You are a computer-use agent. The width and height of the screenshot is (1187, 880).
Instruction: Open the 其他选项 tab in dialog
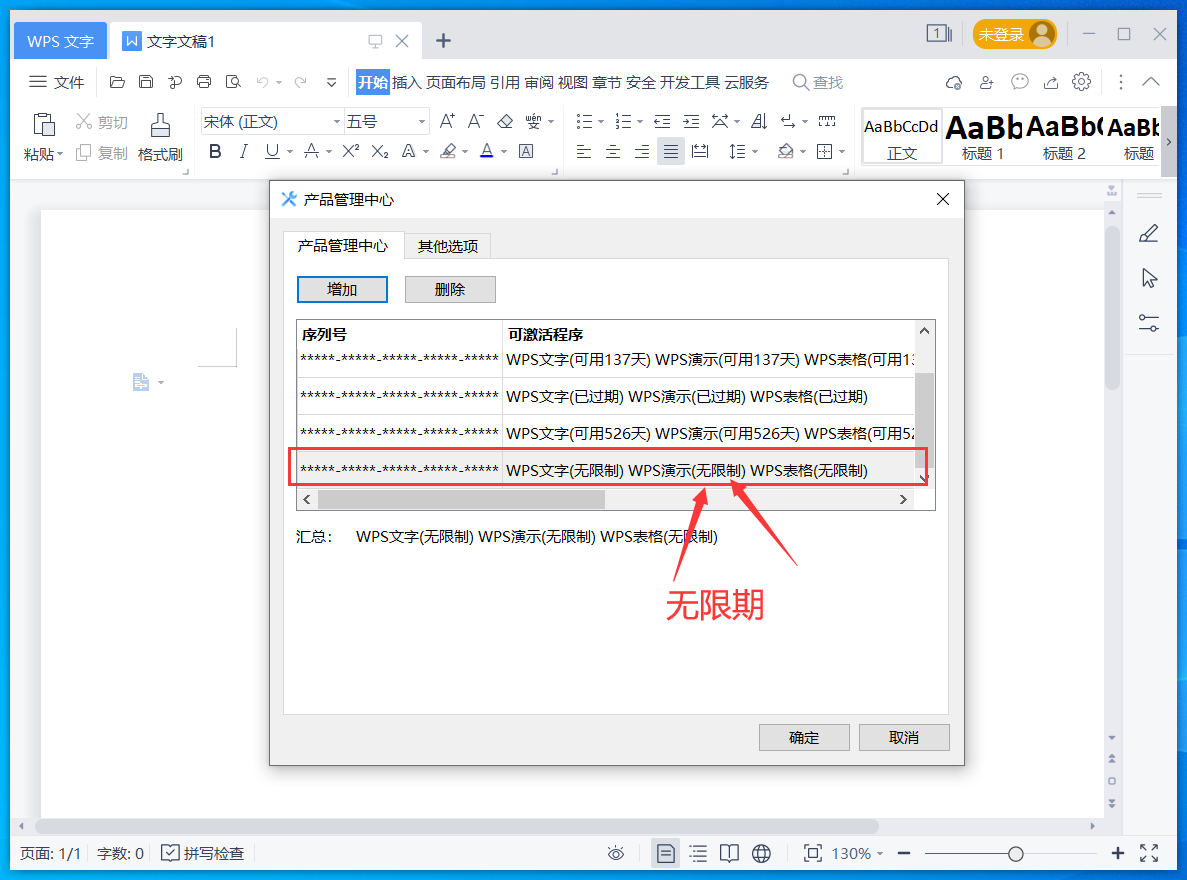(x=448, y=246)
